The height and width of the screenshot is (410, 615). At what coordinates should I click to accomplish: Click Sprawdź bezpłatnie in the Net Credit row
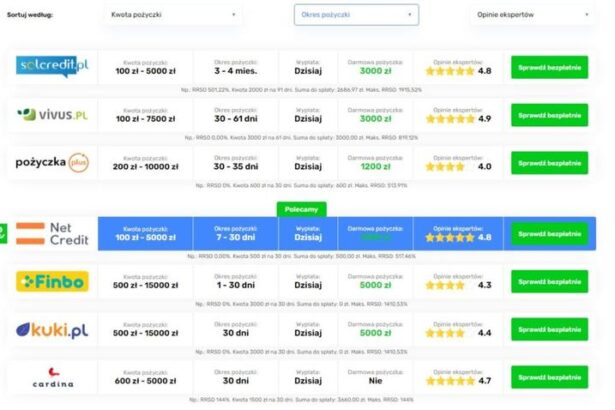(549, 233)
